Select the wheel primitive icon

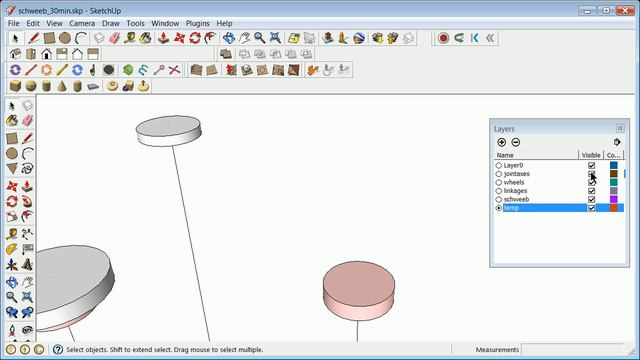(112, 86)
